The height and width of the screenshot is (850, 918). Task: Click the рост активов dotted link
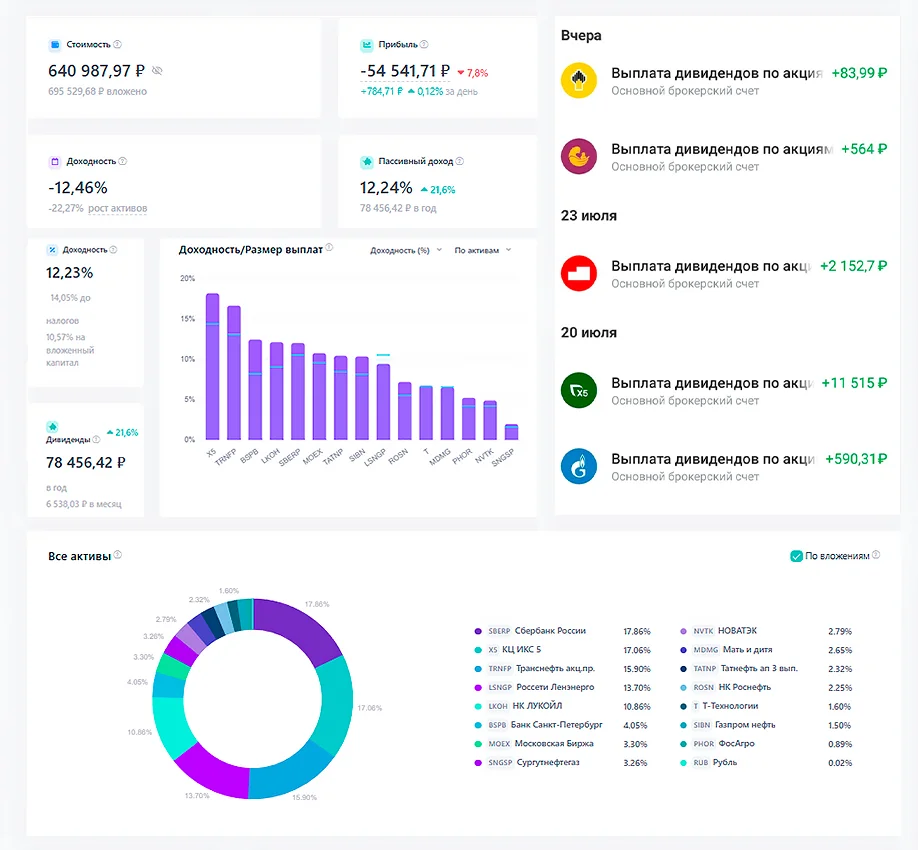pyautogui.click(x=118, y=208)
